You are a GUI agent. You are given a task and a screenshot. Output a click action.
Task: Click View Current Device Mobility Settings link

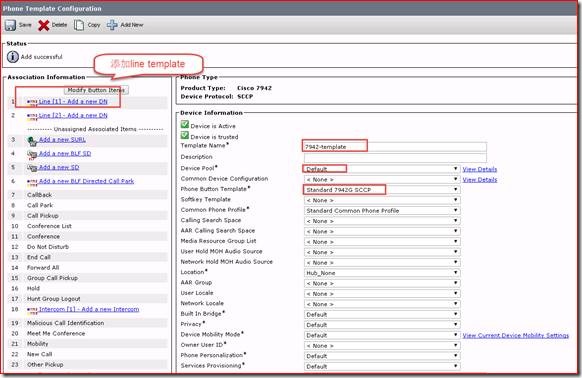[x=516, y=335]
